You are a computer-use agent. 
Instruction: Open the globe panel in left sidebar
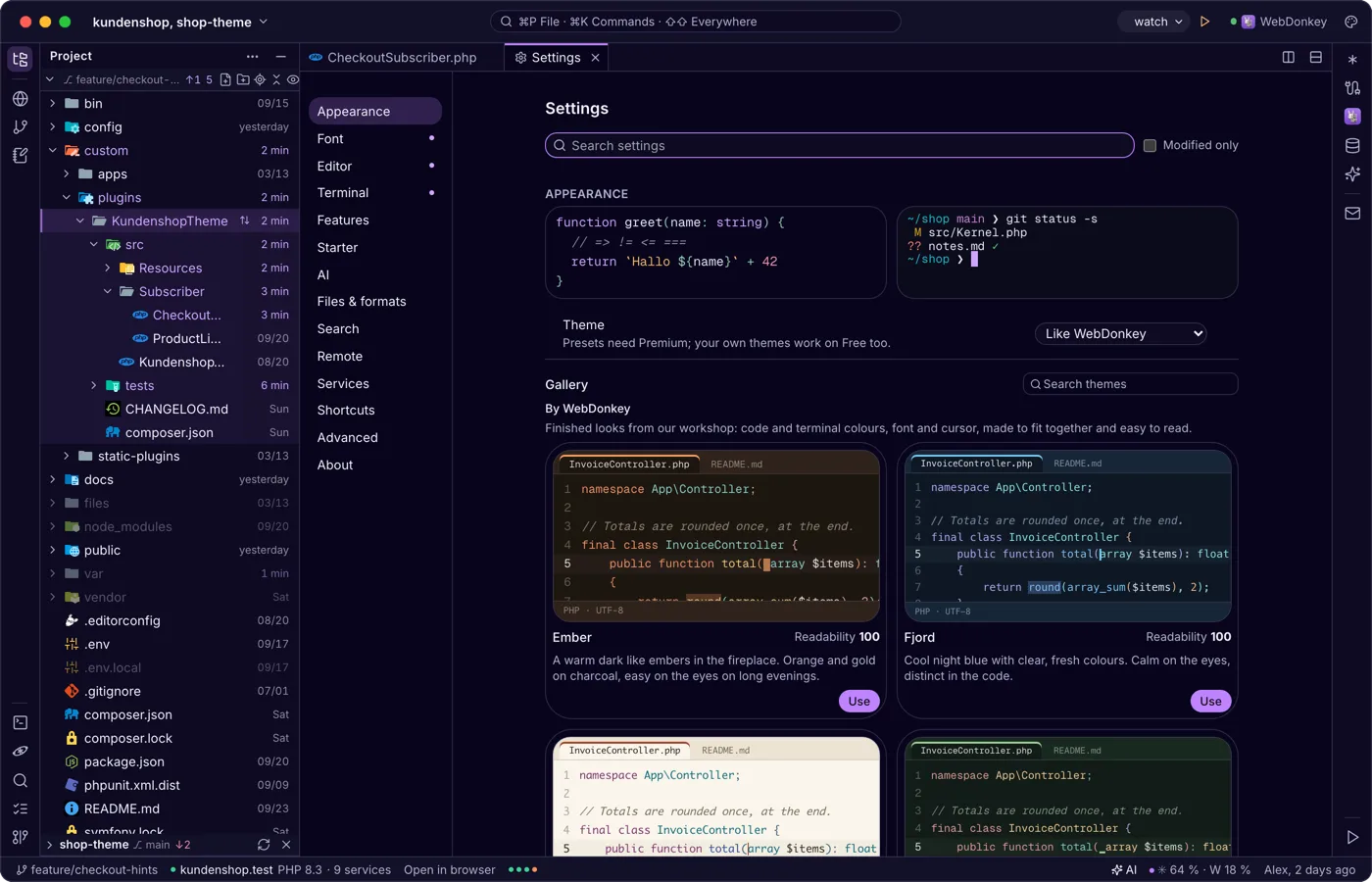(21, 99)
